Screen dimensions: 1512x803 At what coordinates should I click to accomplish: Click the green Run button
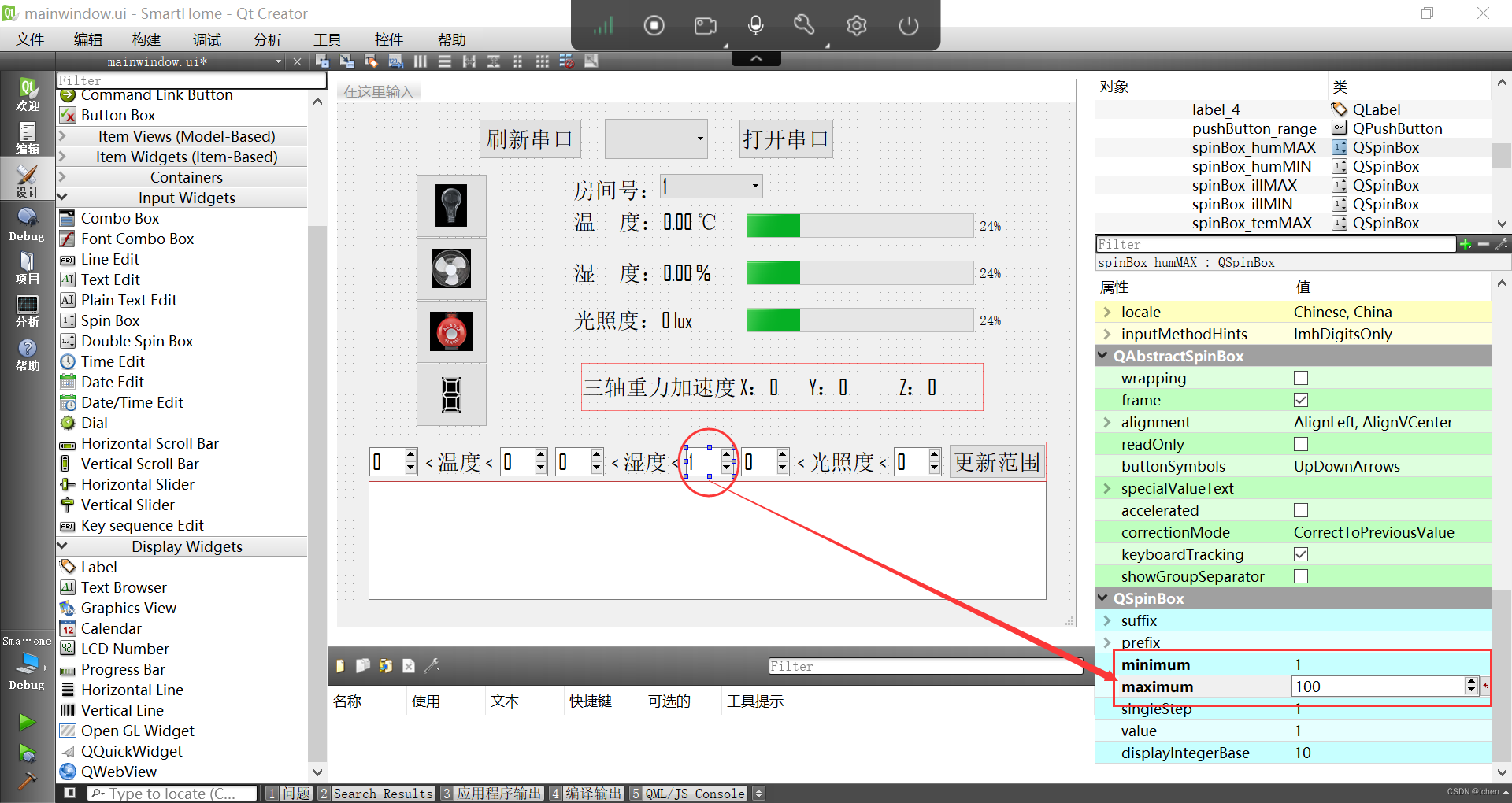[x=27, y=721]
